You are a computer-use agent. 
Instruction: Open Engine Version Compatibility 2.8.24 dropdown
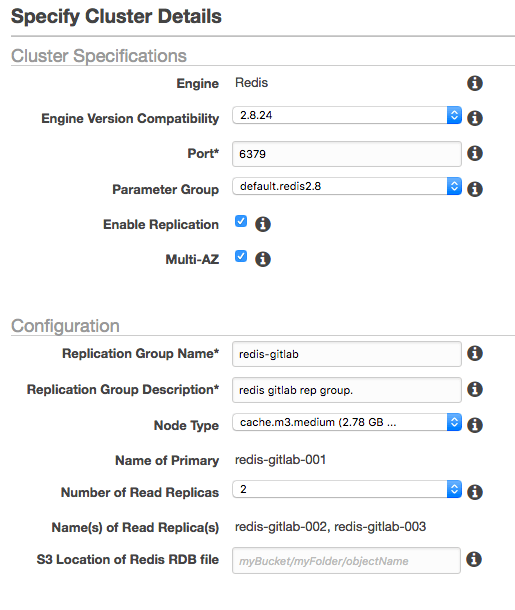[x=347, y=115]
